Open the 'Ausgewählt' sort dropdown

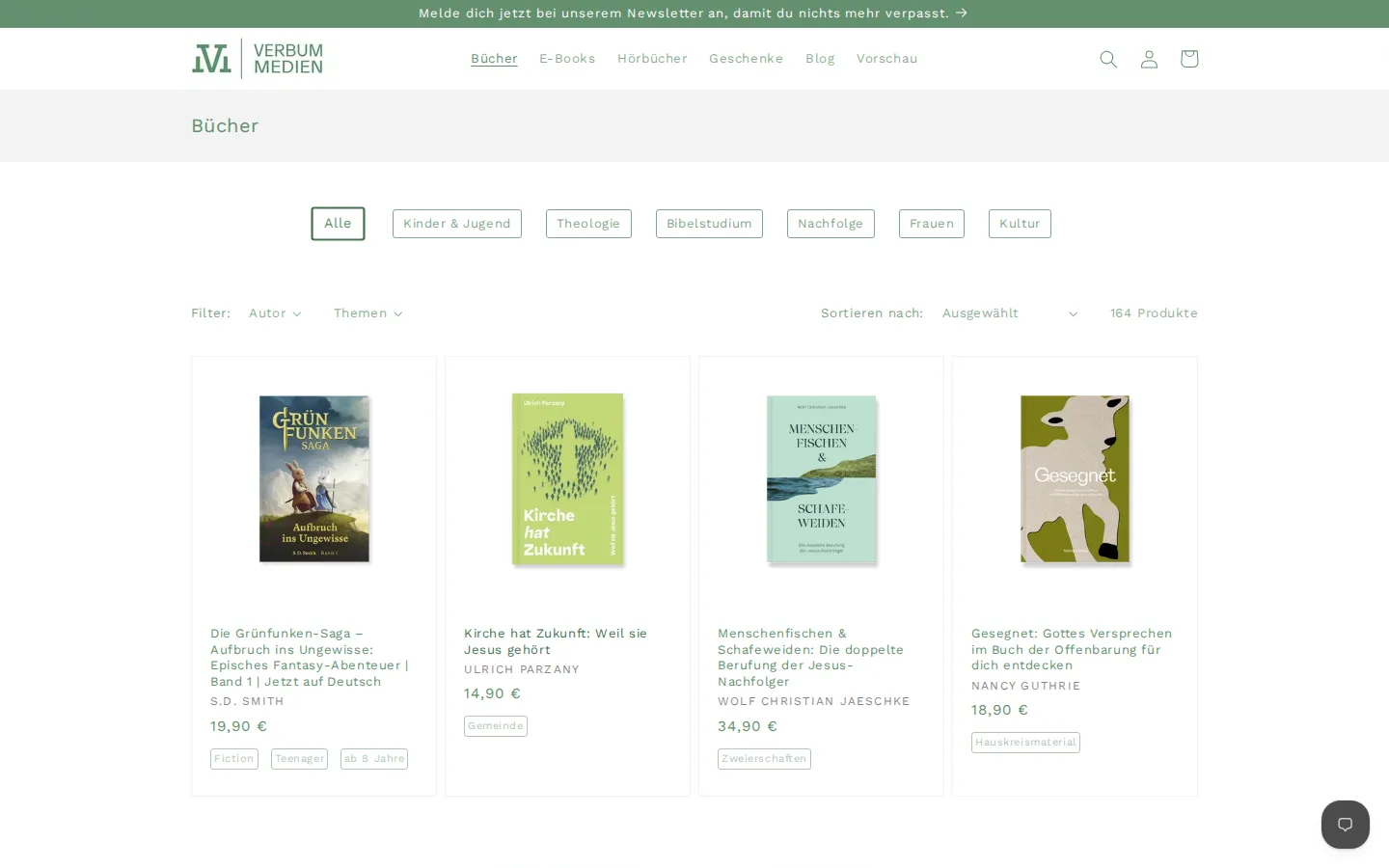point(1010,313)
